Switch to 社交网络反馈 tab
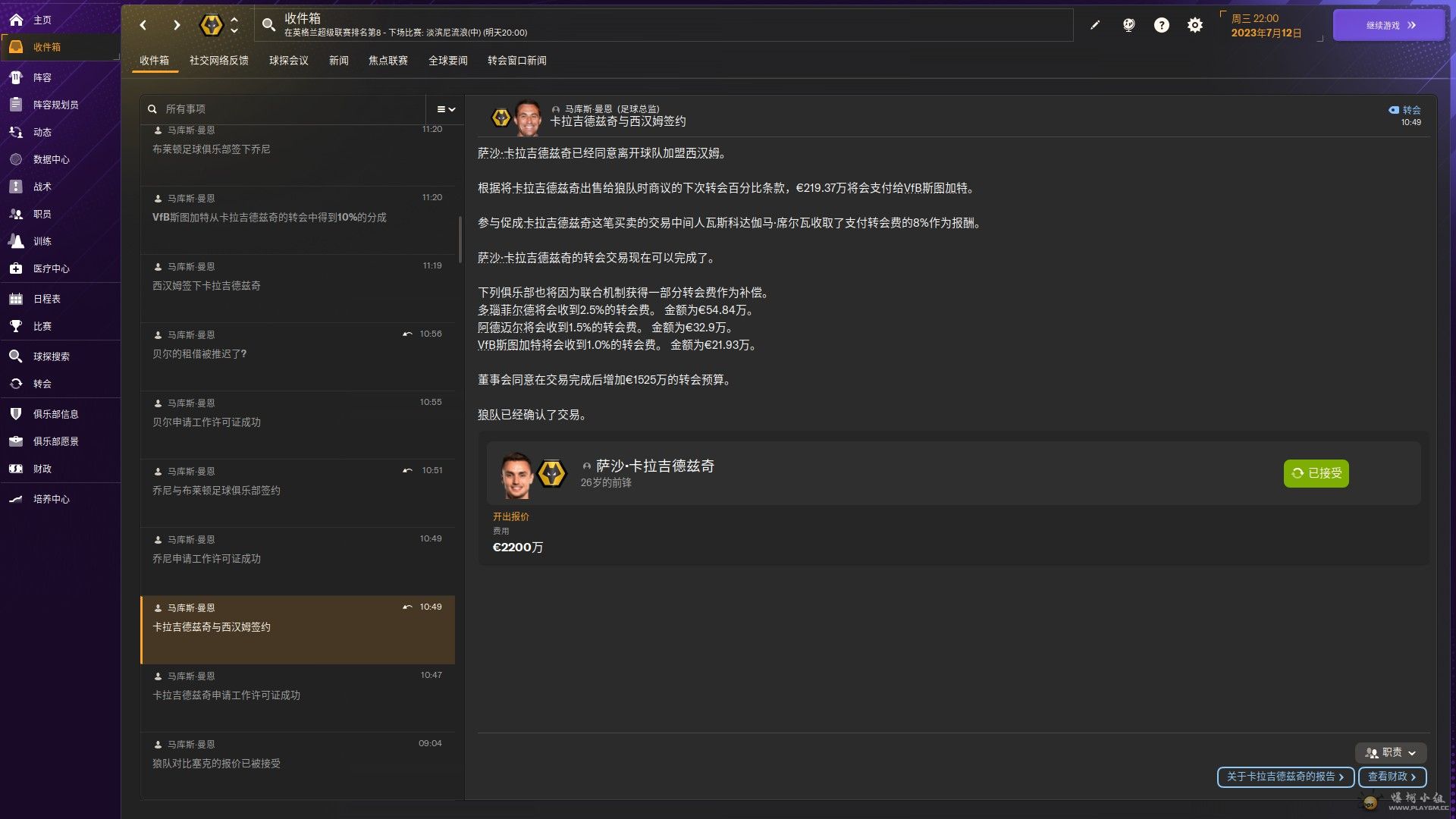 (x=219, y=61)
